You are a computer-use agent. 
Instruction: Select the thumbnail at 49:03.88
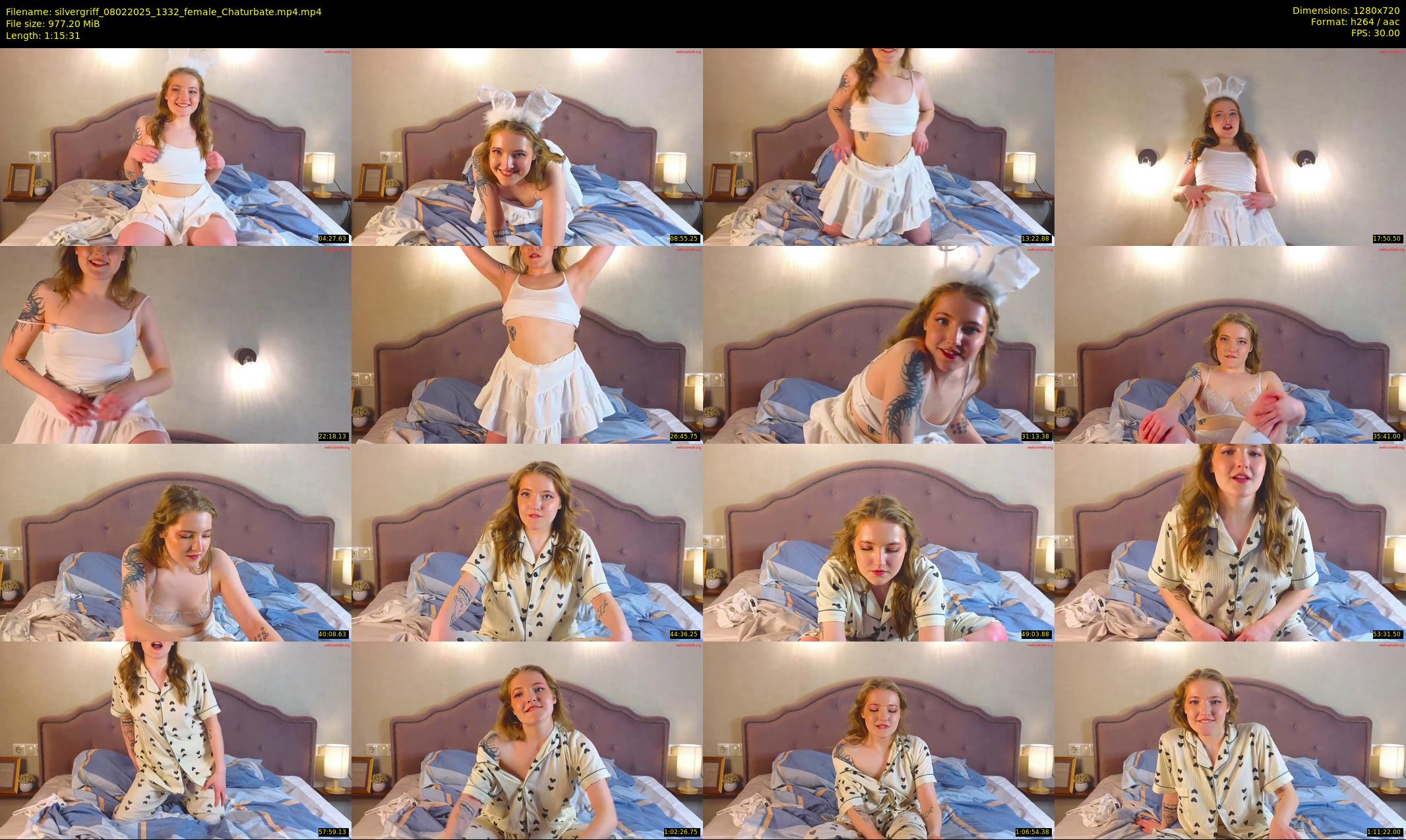[x=878, y=542]
